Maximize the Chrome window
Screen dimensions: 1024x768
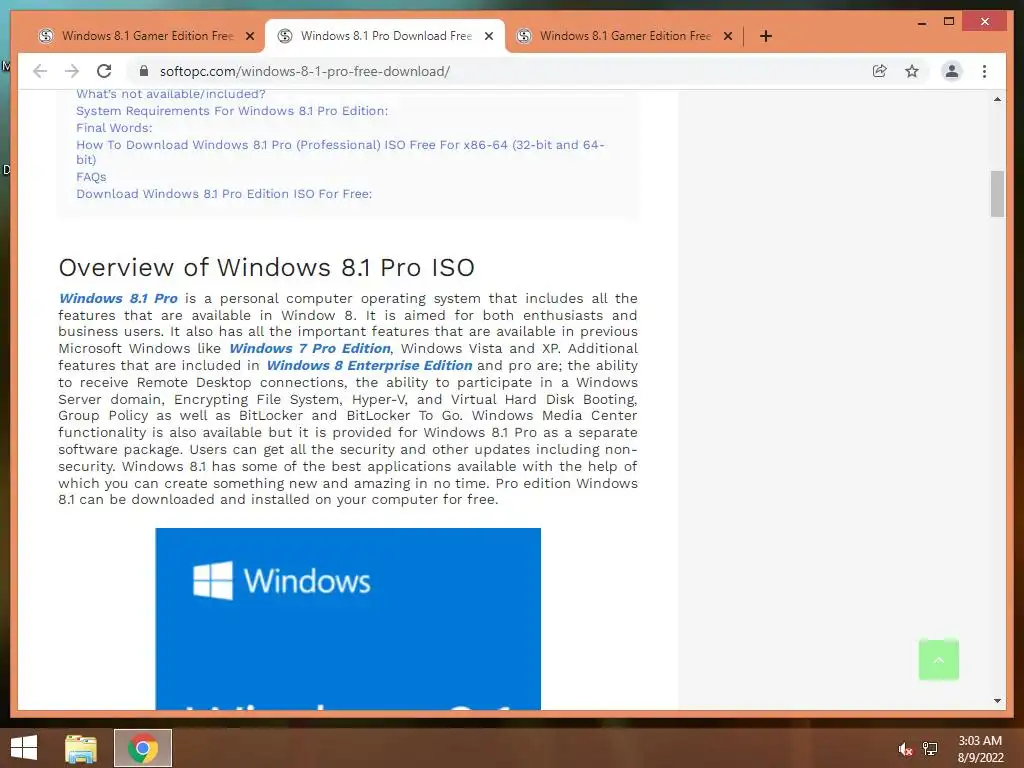pyautogui.click(x=949, y=22)
